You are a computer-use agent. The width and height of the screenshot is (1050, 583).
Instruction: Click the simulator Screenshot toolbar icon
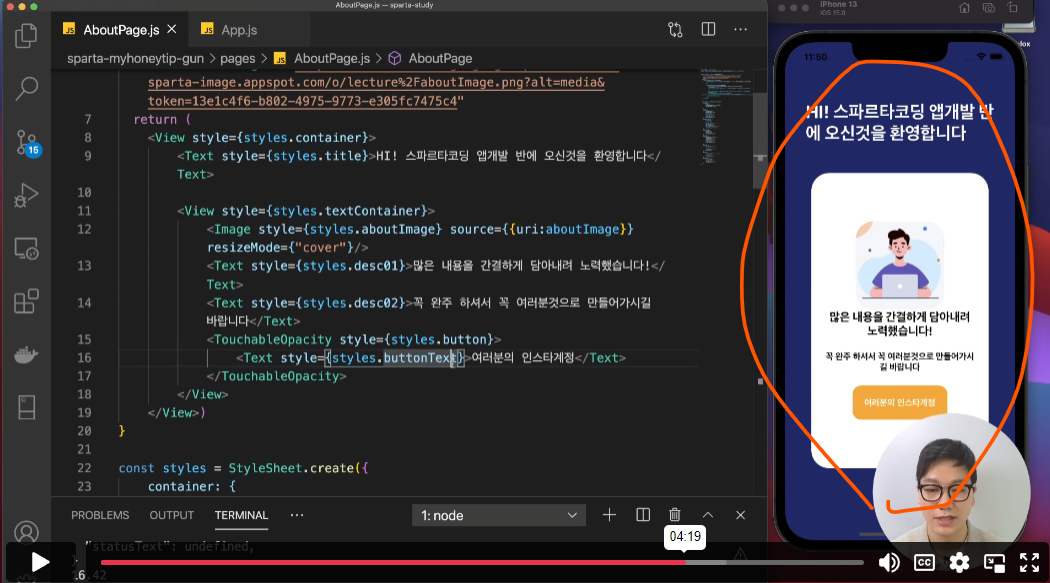point(989,8)
